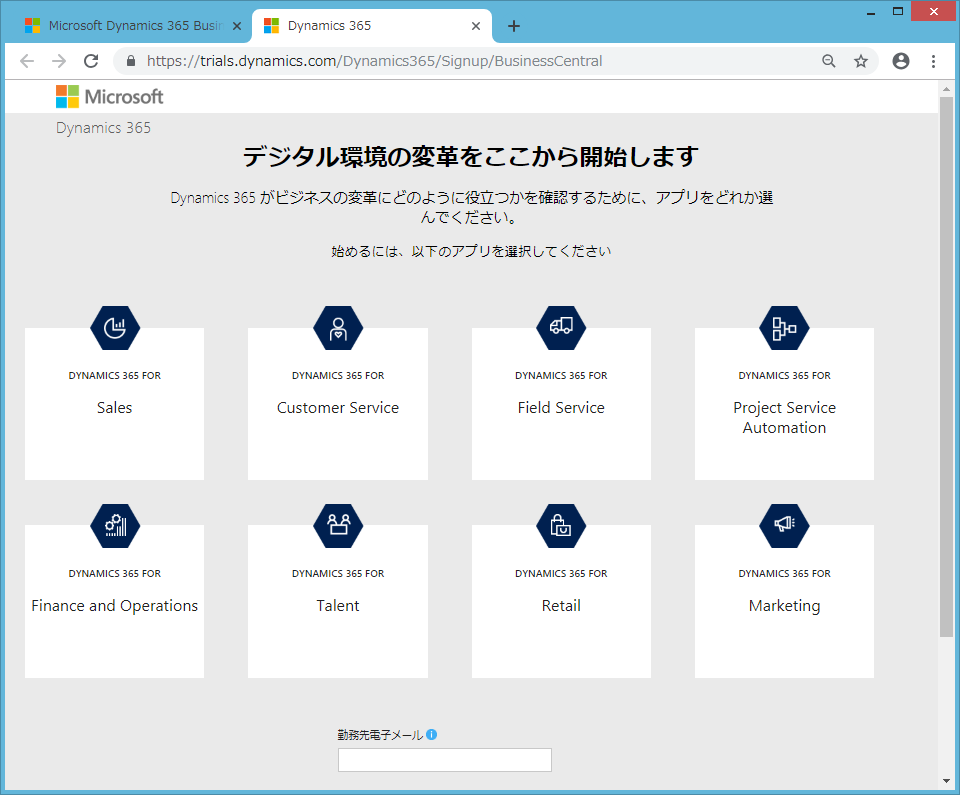This screenshot has height=795, width=960.
Task: Pick the Field Service app name
Action: [x=561, y=407]
